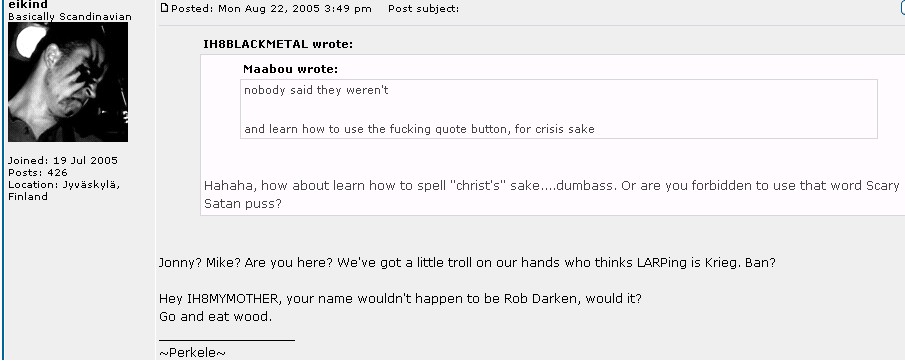The width and height of the screenshot is (905, 361).
Task: Click the partially visible quote button top right
Action: point(902,7)
